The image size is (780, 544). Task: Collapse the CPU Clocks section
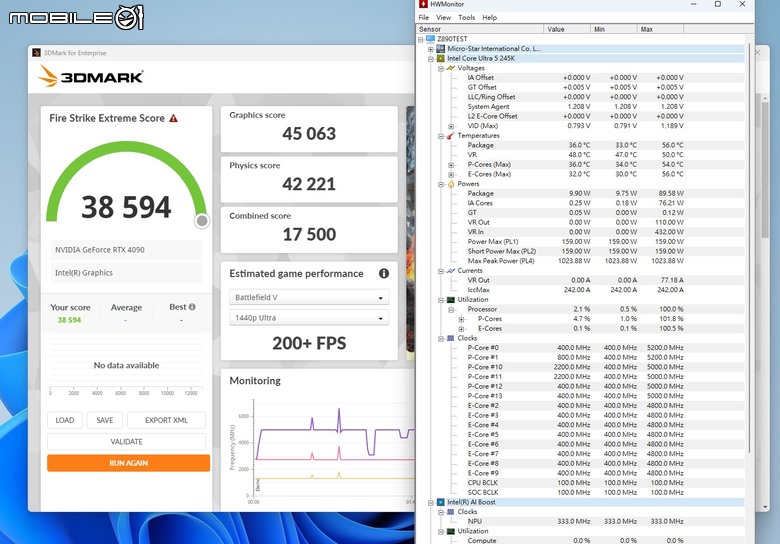(x=441, y=339)
